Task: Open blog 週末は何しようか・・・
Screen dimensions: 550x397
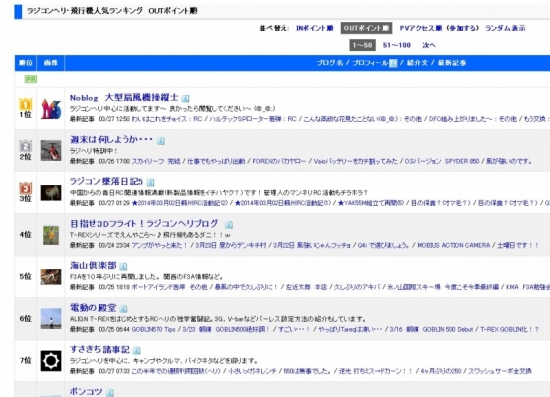Action: 112,140
